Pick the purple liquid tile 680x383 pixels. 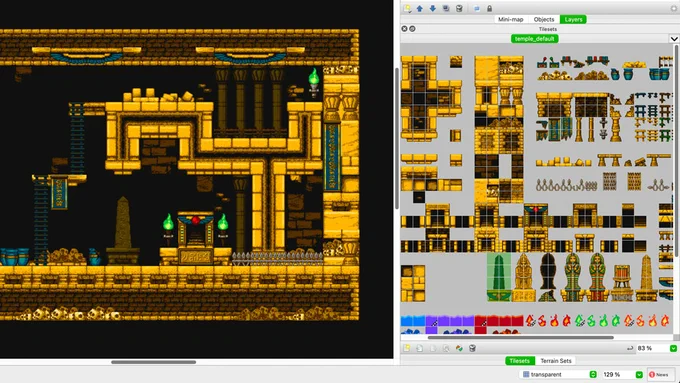[450, 321]
